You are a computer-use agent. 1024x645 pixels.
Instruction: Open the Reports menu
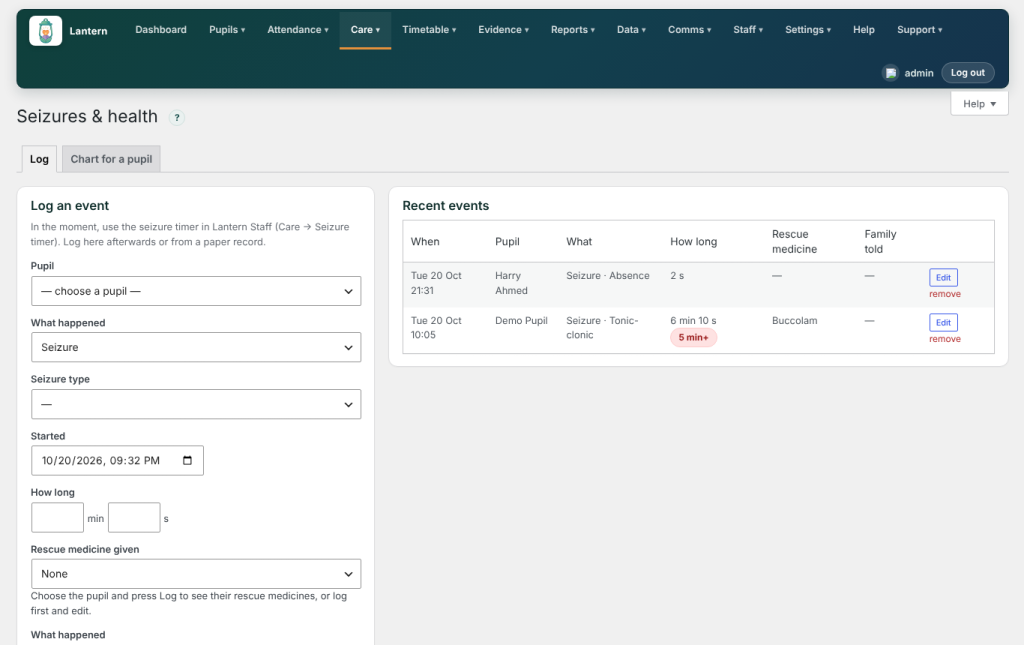pos(573,29)
